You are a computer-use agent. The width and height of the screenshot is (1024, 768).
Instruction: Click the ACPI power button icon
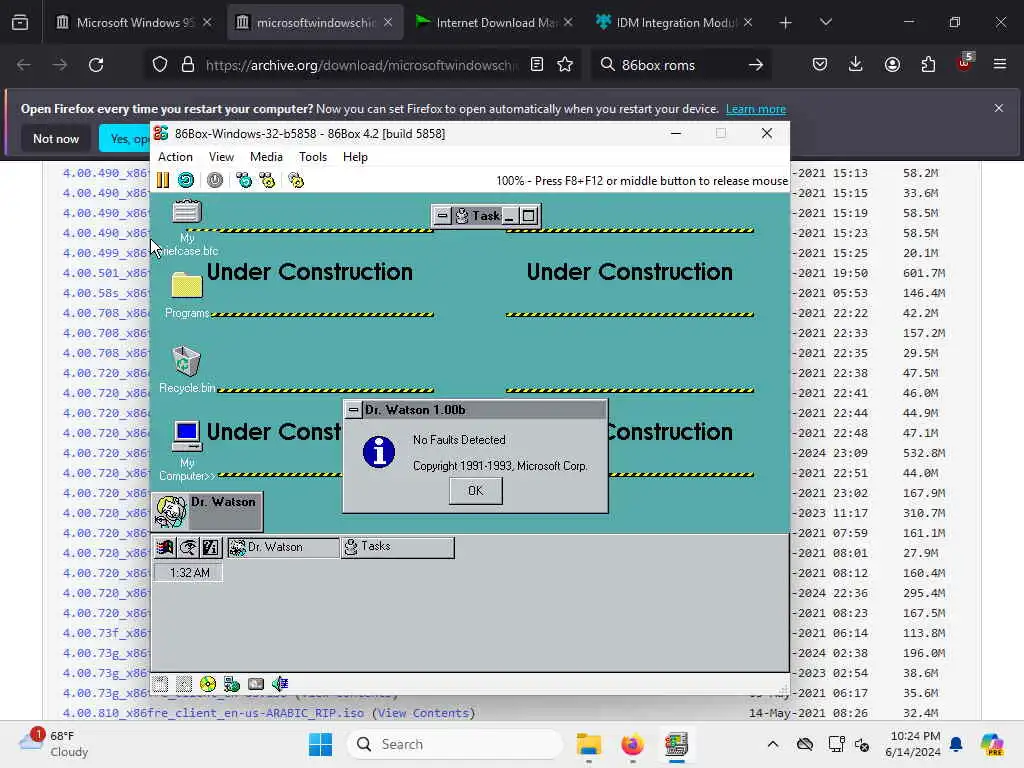tap(215, 180)
